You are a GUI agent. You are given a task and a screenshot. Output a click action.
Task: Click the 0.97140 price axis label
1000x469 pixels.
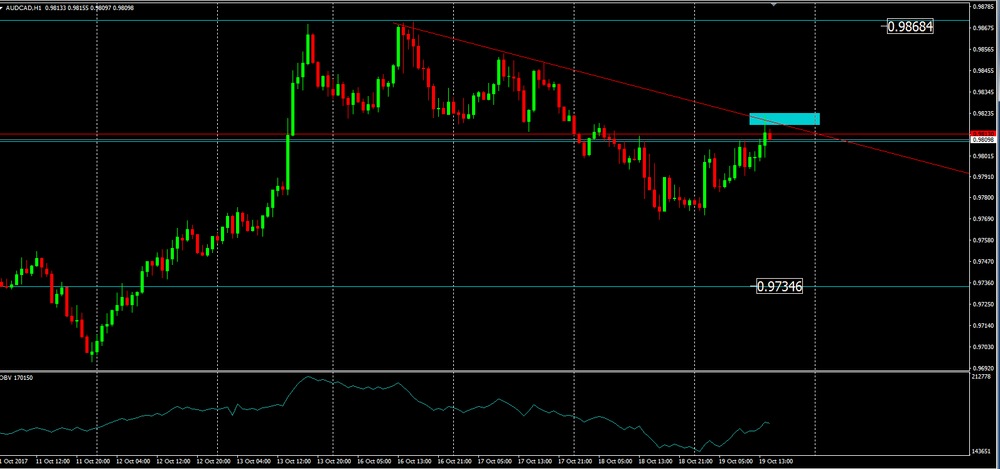(982, 325)
